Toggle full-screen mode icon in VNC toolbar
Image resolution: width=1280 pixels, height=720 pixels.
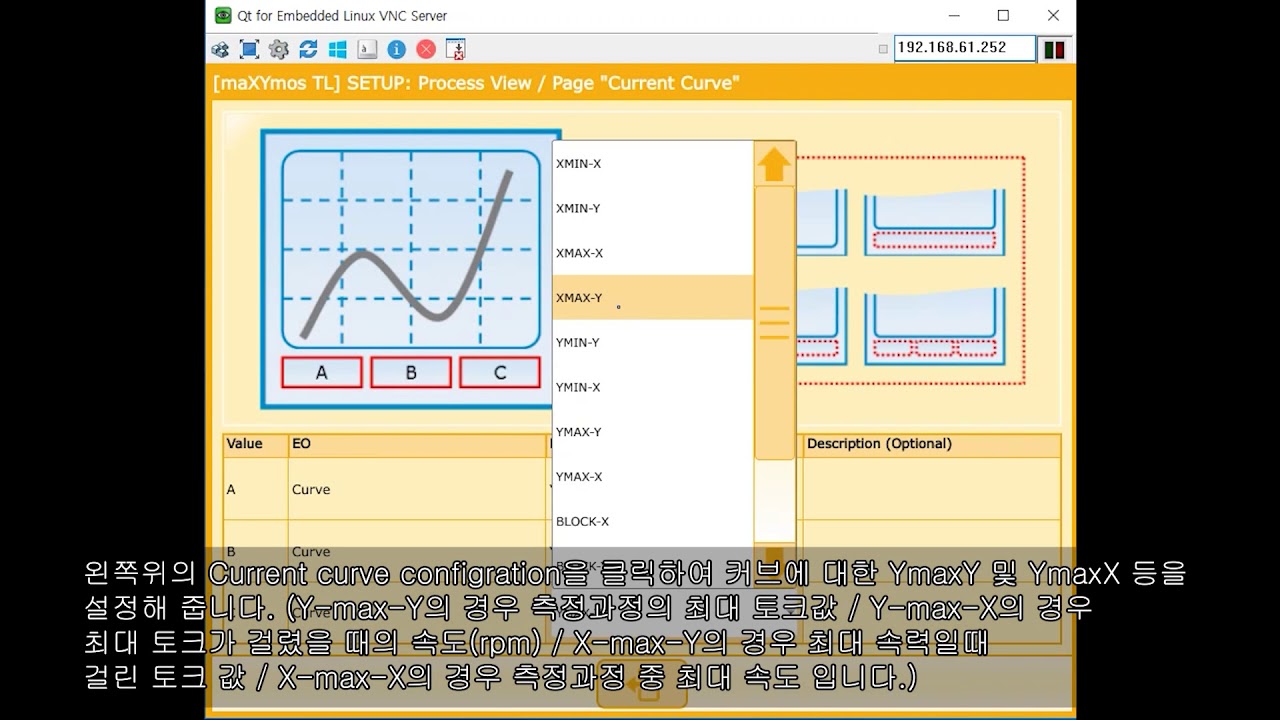pyautogui.click(x=250, y=49)
